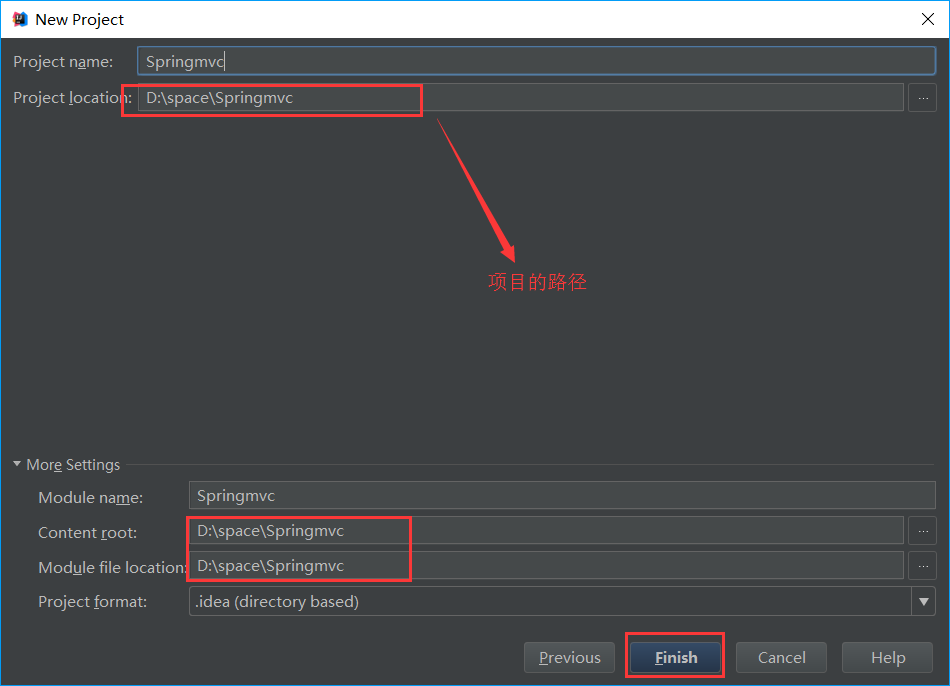Viewport: 950px width, 686px height.
Task: Click the 'Project name:' label
Action: click(x=63, y=62)
